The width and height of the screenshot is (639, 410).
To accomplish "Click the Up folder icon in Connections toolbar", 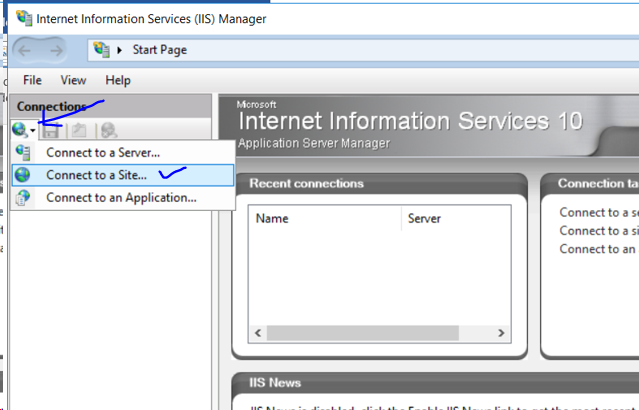I will 79,130.
